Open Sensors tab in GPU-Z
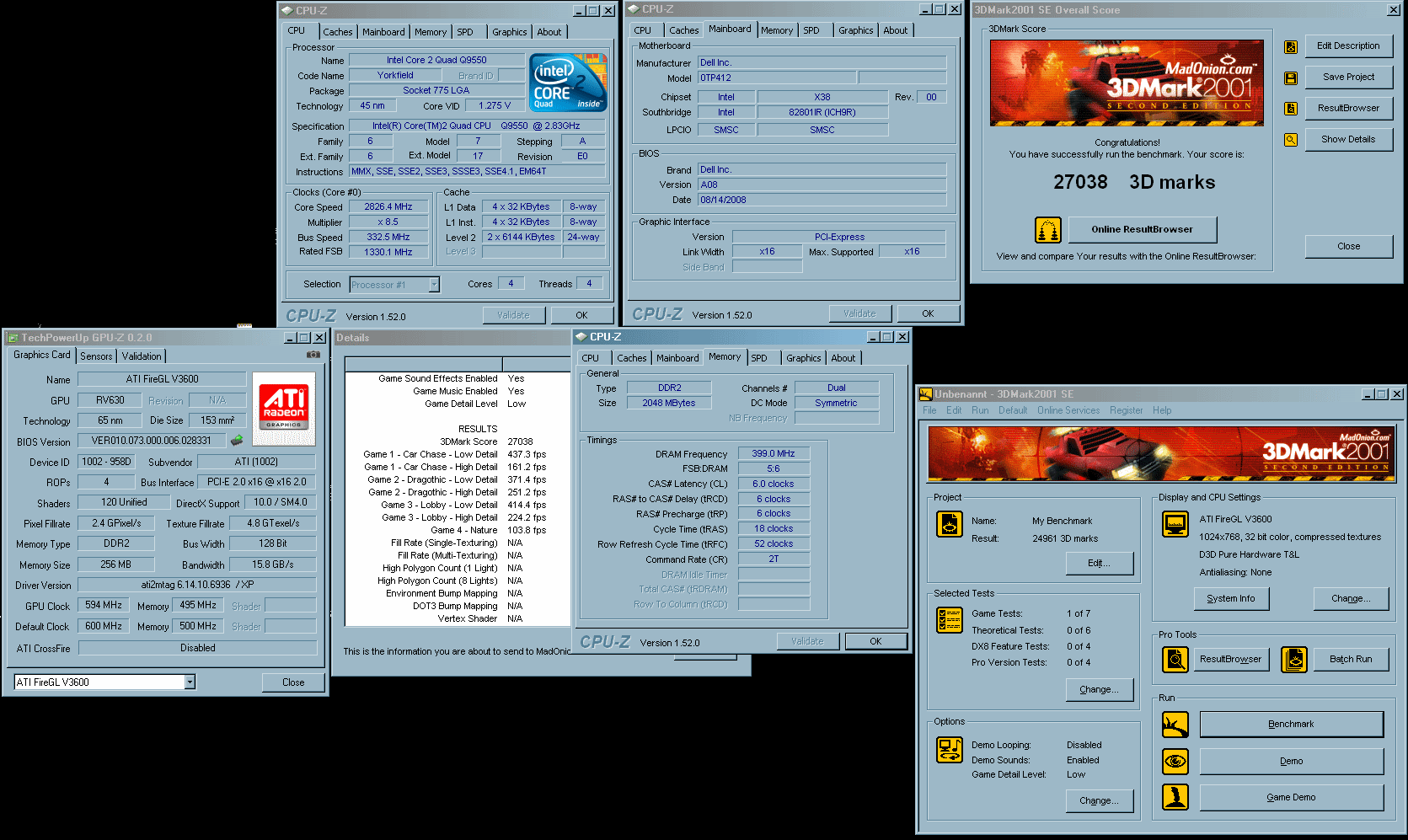The image size is (1408, 840). (96, 356)
